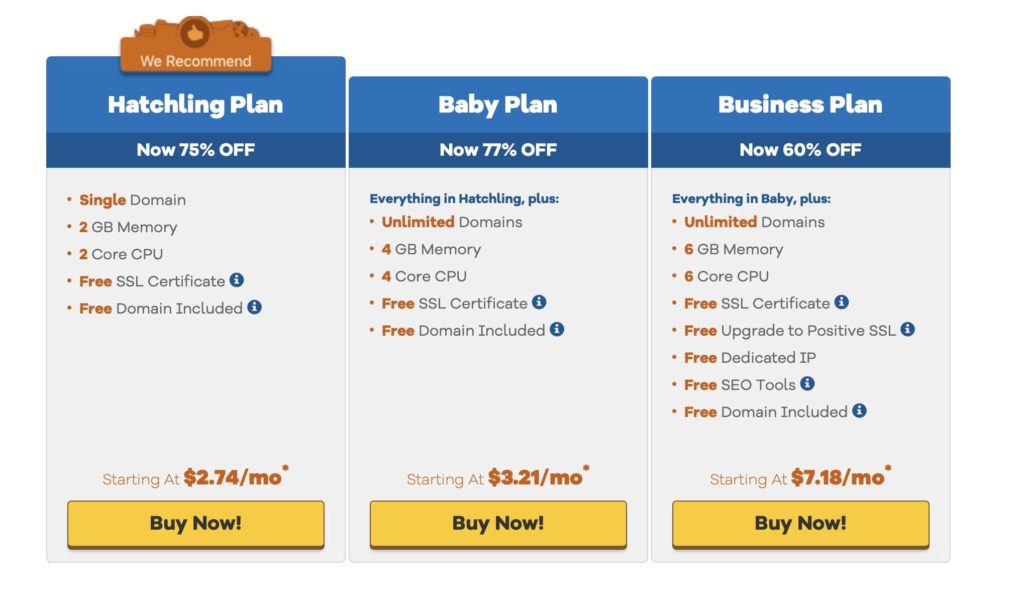Click info icon beside Hatchling SSL Certificate
Screen dimensions: 1024x593
[236, 280]
